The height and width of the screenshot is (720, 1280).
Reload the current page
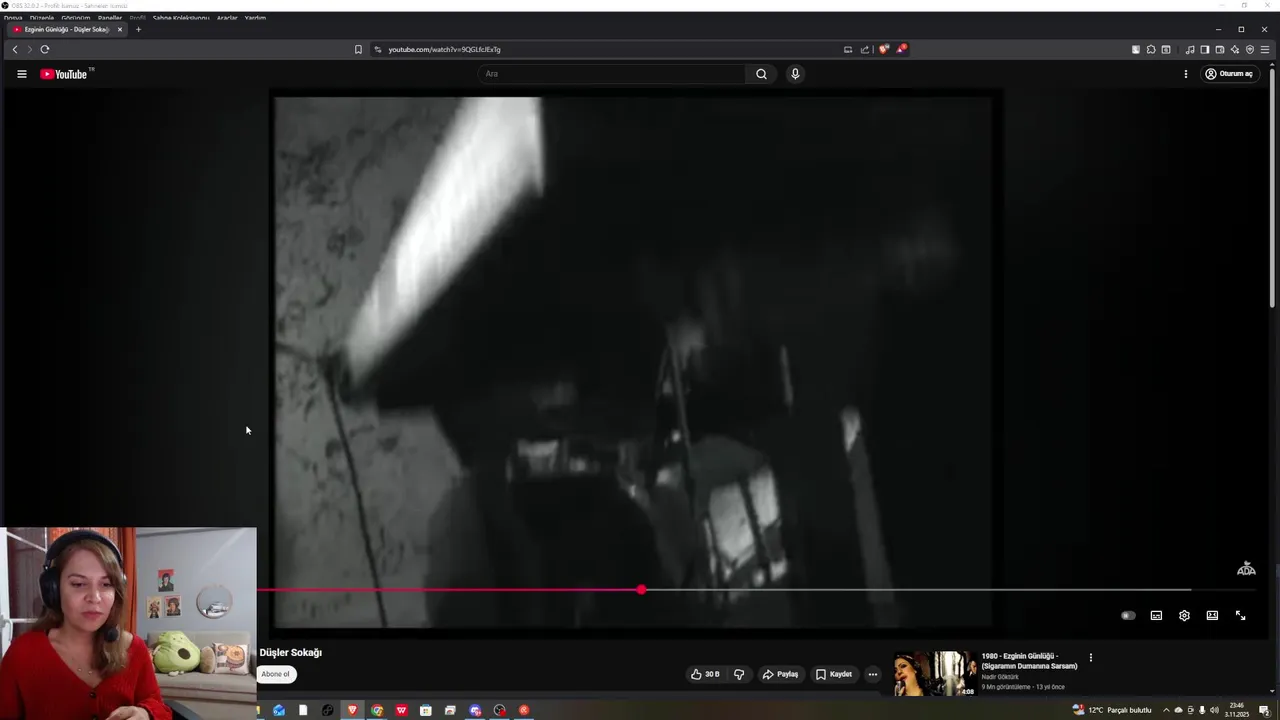click(x=45, y=49)
